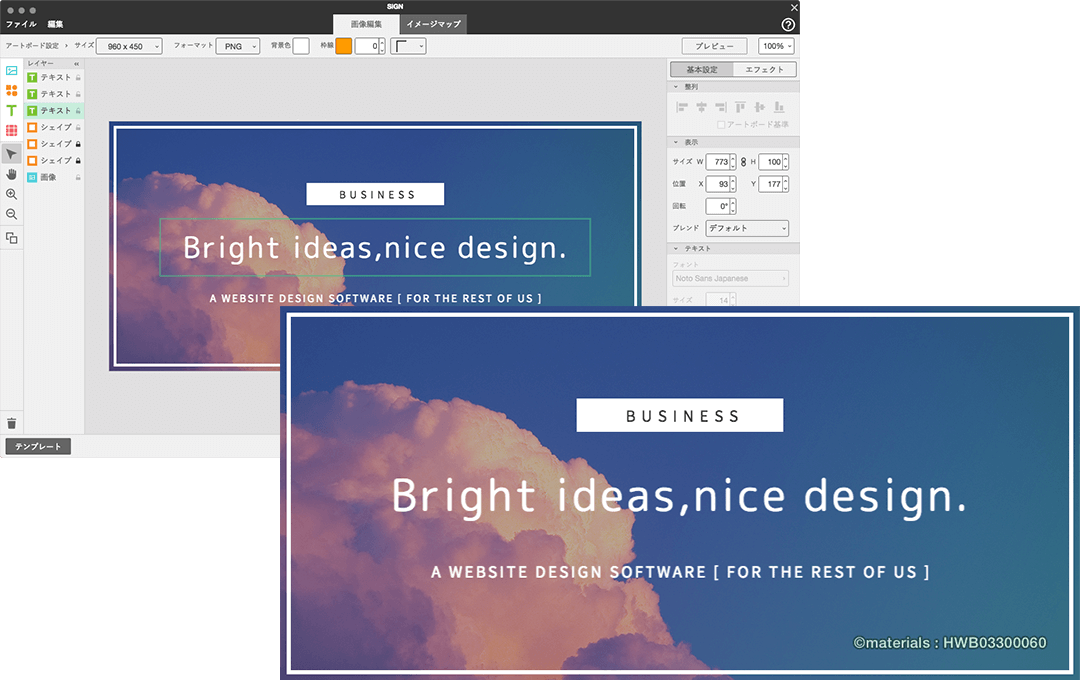Screen dimensions: 1080x680
Task: Switch to the 画像編集 tab
Action: tap(366, 24)
